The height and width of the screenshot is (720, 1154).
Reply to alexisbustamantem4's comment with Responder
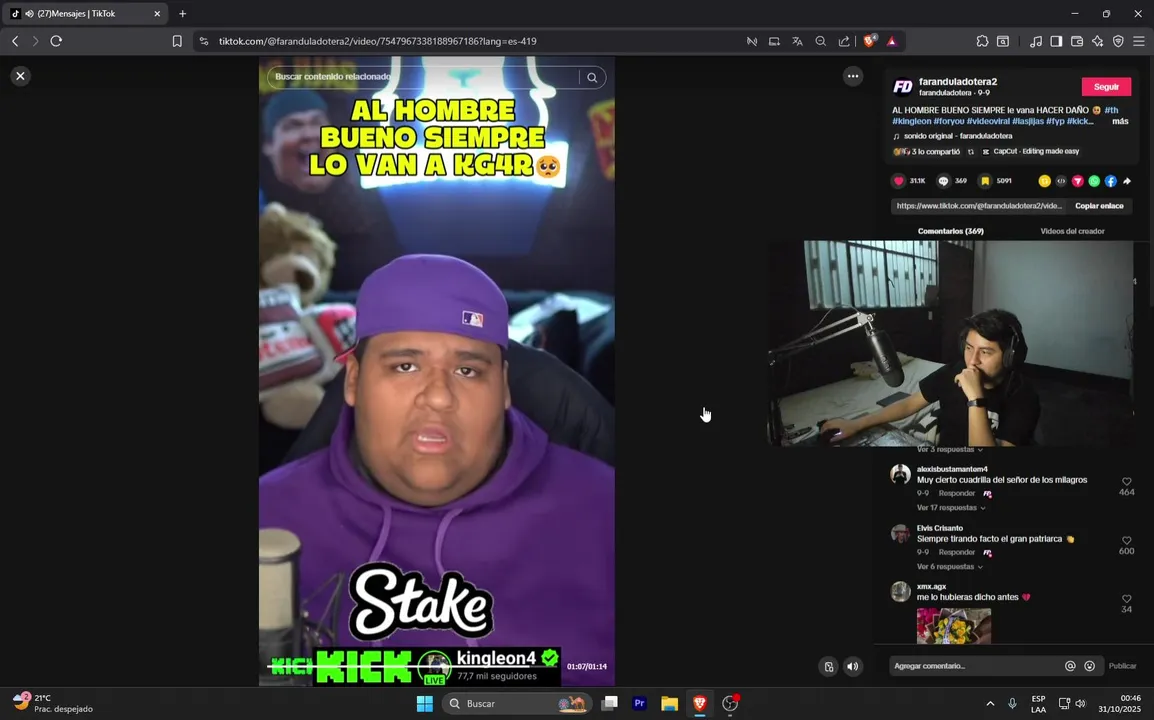tap(957, 493)
